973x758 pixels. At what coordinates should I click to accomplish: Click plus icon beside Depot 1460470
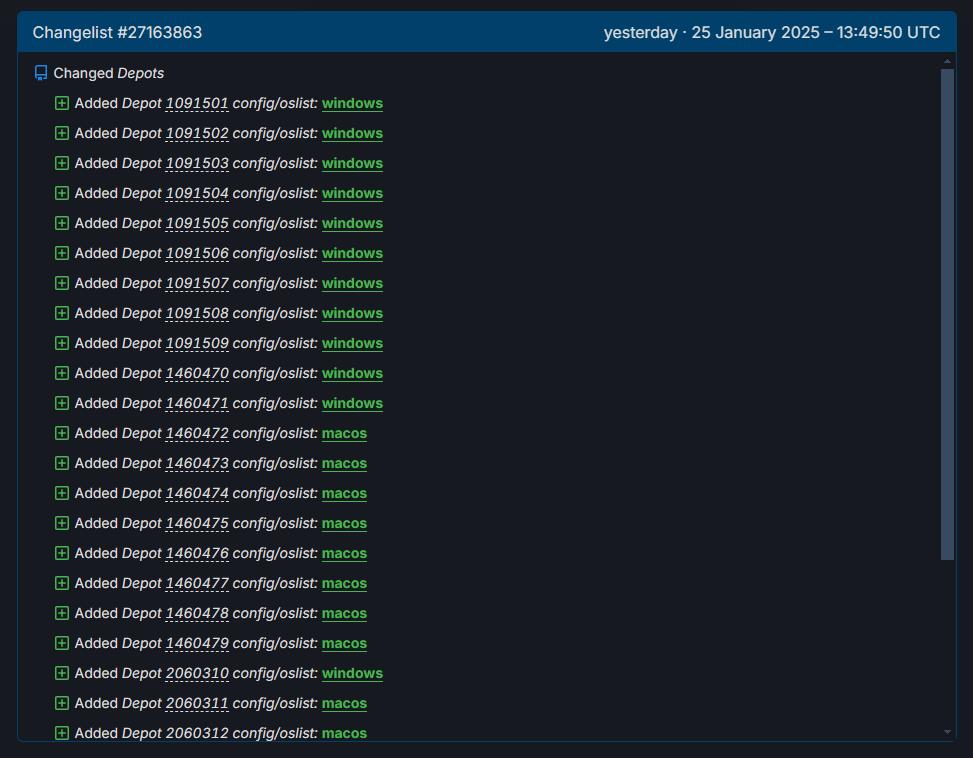[61, 373]
